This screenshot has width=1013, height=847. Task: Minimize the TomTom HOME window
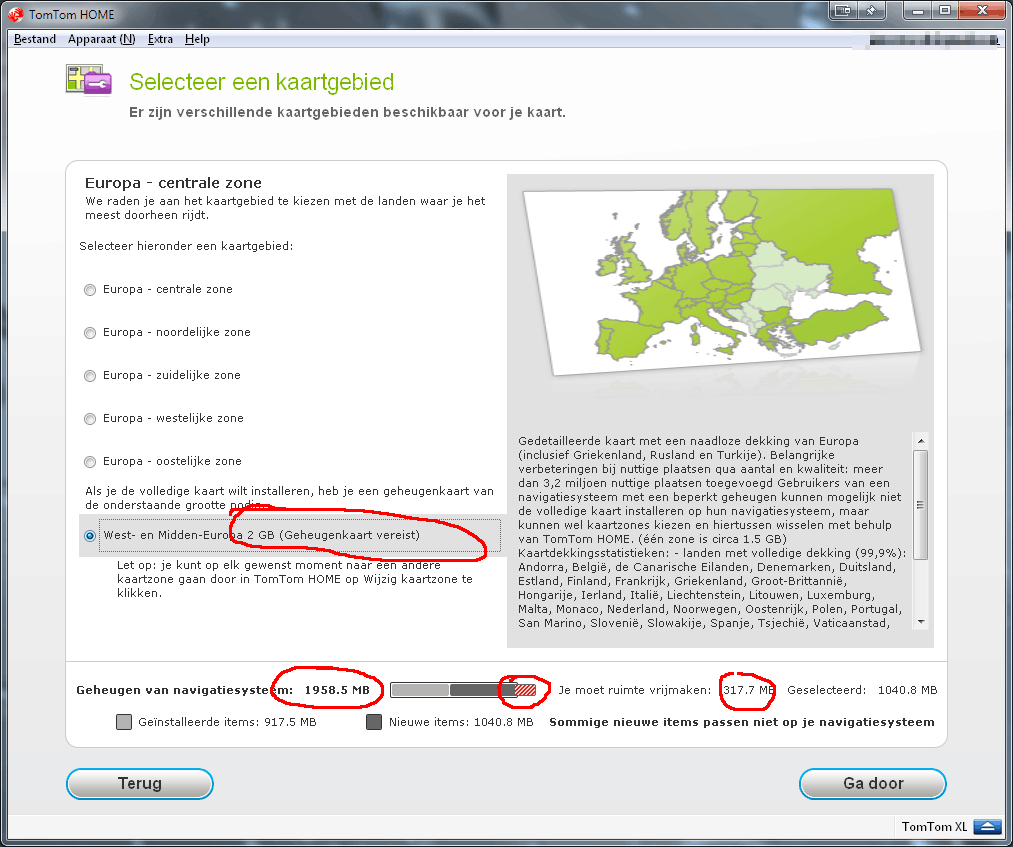tap(917, 10)
